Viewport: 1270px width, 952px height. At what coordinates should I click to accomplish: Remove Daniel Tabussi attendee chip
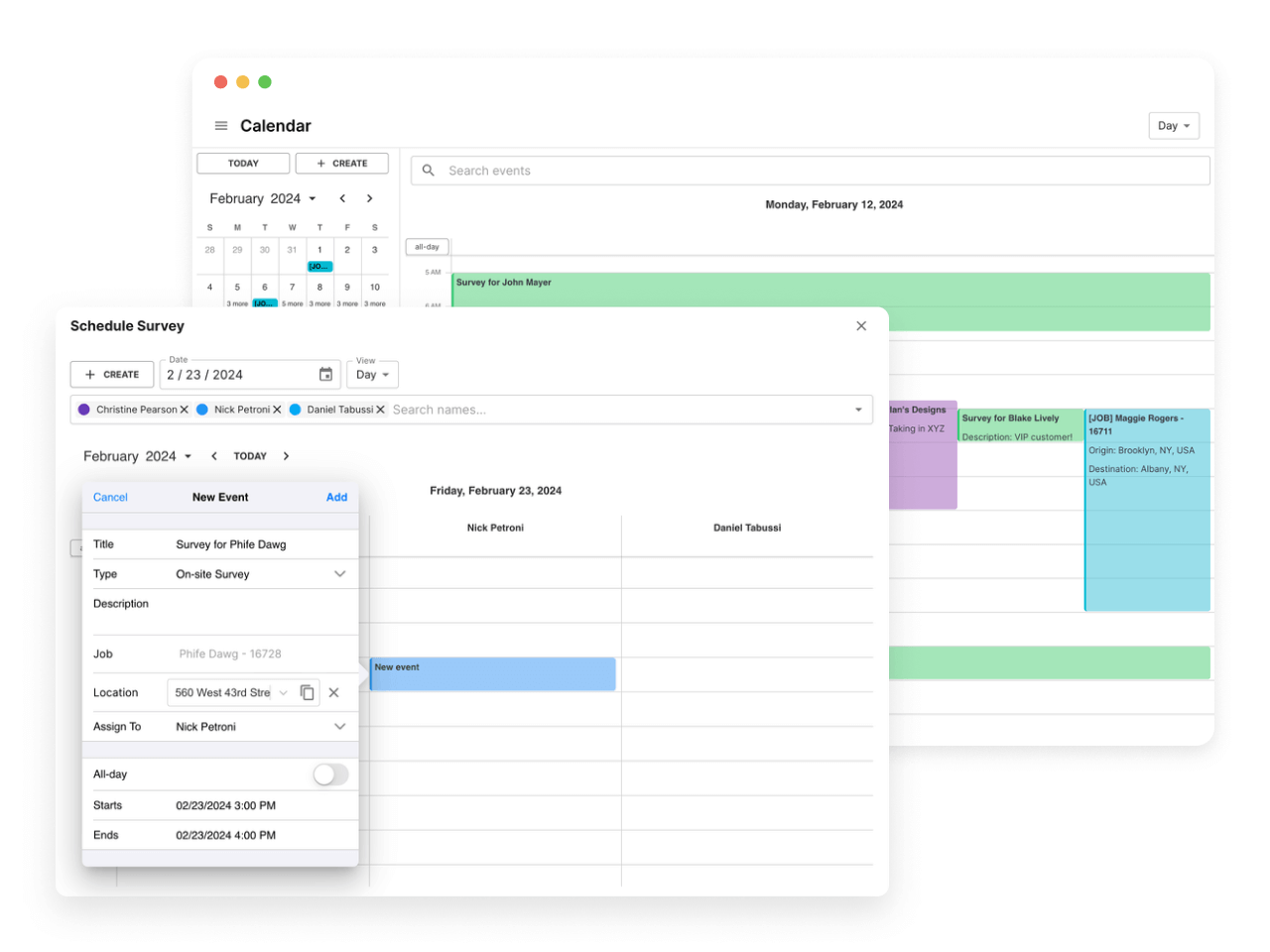(x=381, y=409)
